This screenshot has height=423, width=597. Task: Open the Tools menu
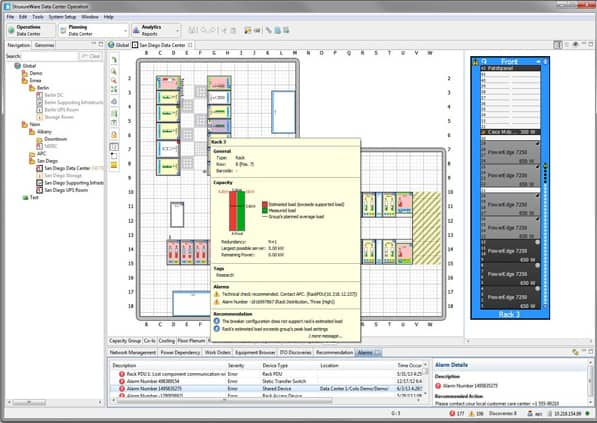[x=38, y=17]
